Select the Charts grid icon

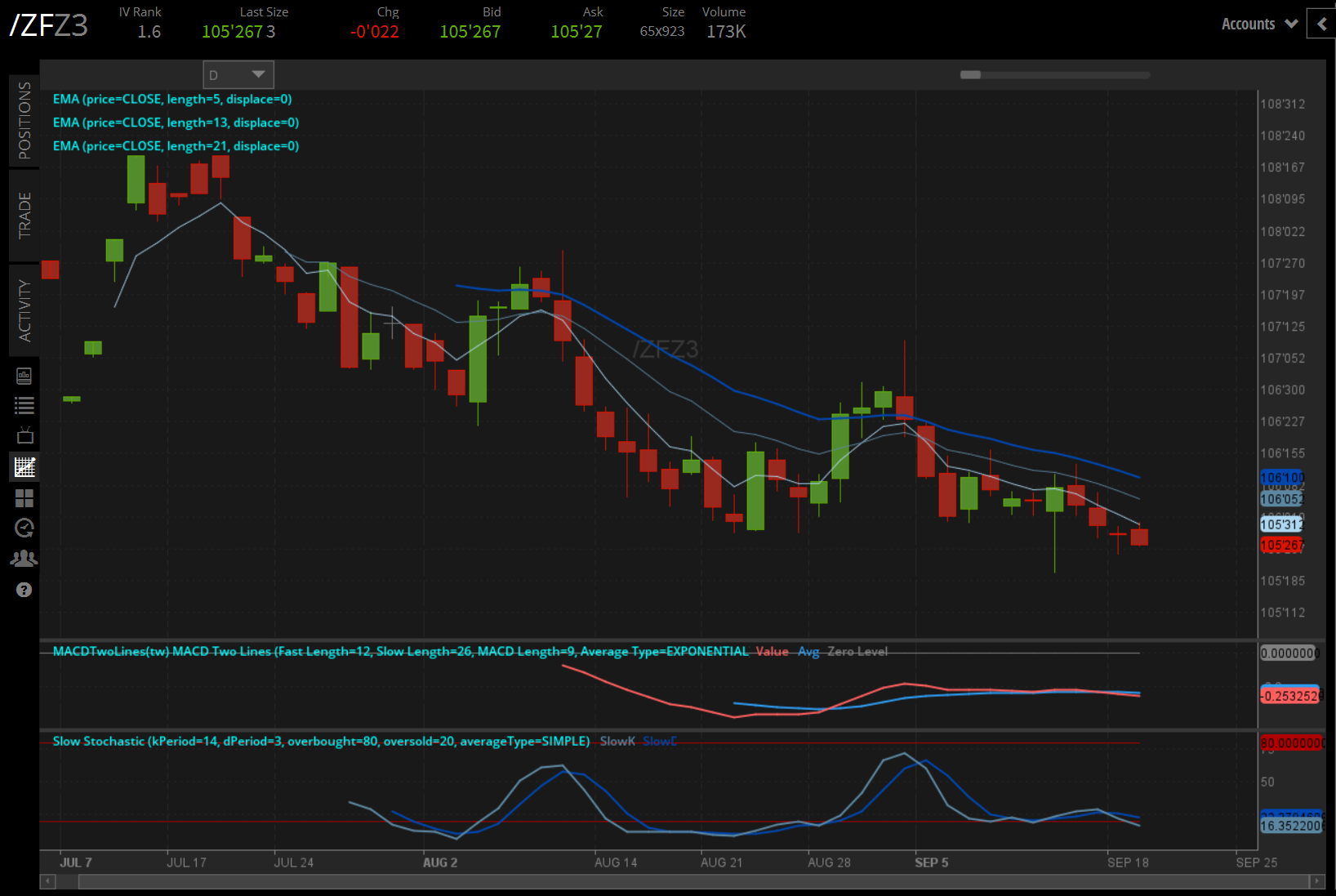pyautogui.click(x=24, y=467)
